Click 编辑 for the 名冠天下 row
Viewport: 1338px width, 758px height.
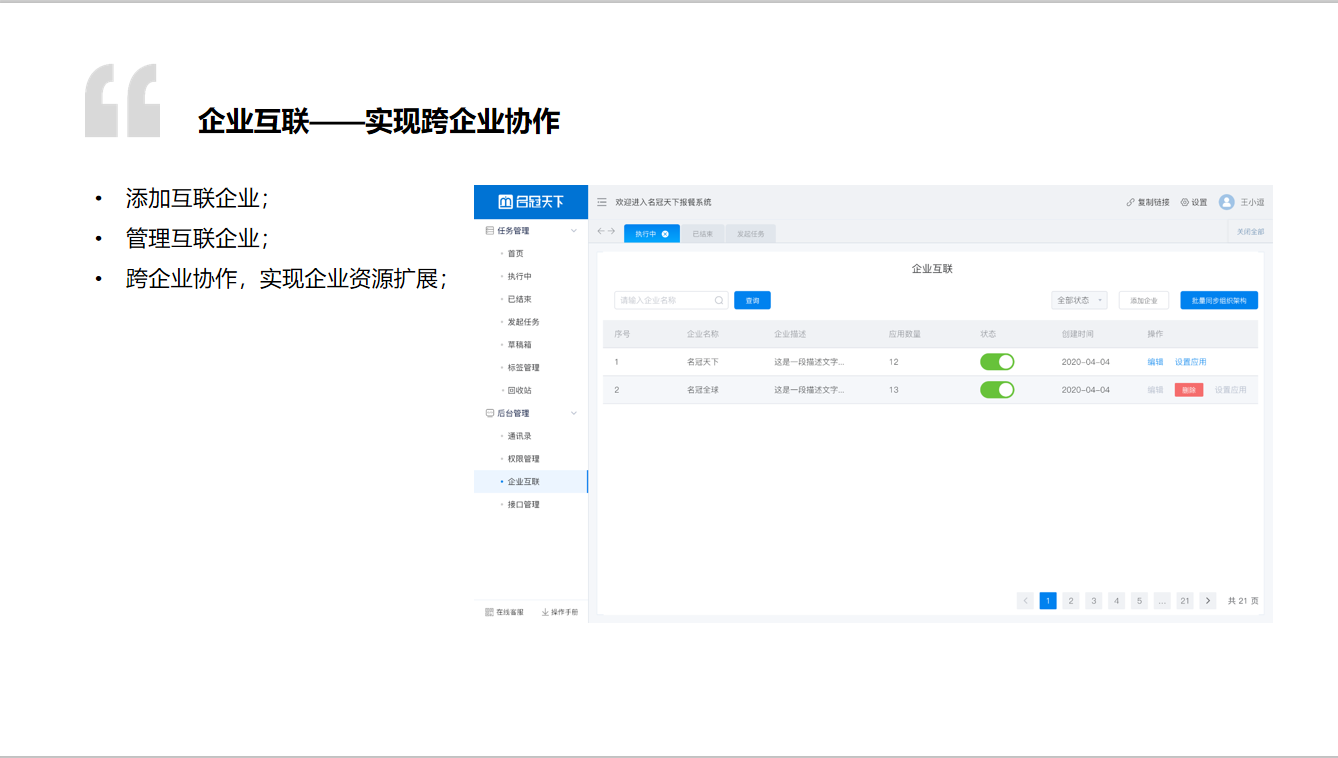click(x=1155, y=362)
